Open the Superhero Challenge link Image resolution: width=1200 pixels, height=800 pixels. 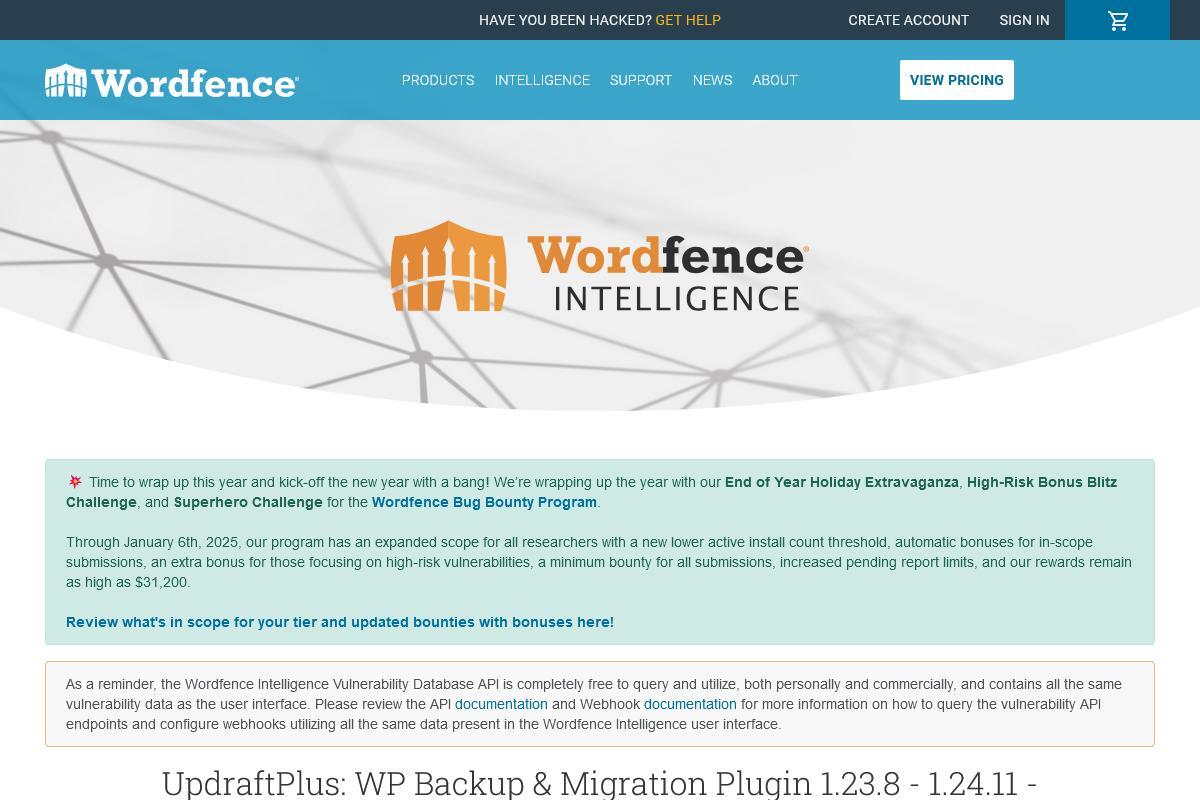click(x=248, y=502)
